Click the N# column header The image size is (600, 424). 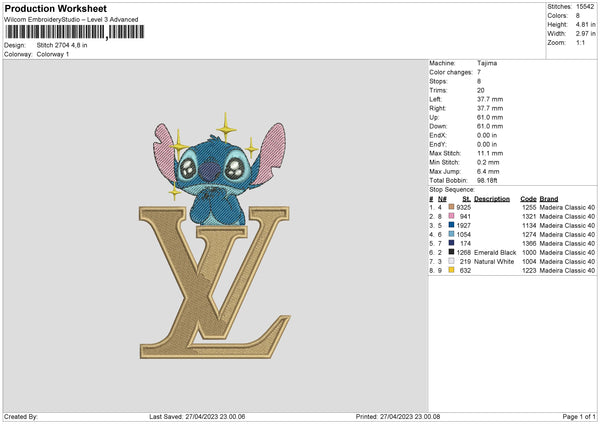coord(442,199)
